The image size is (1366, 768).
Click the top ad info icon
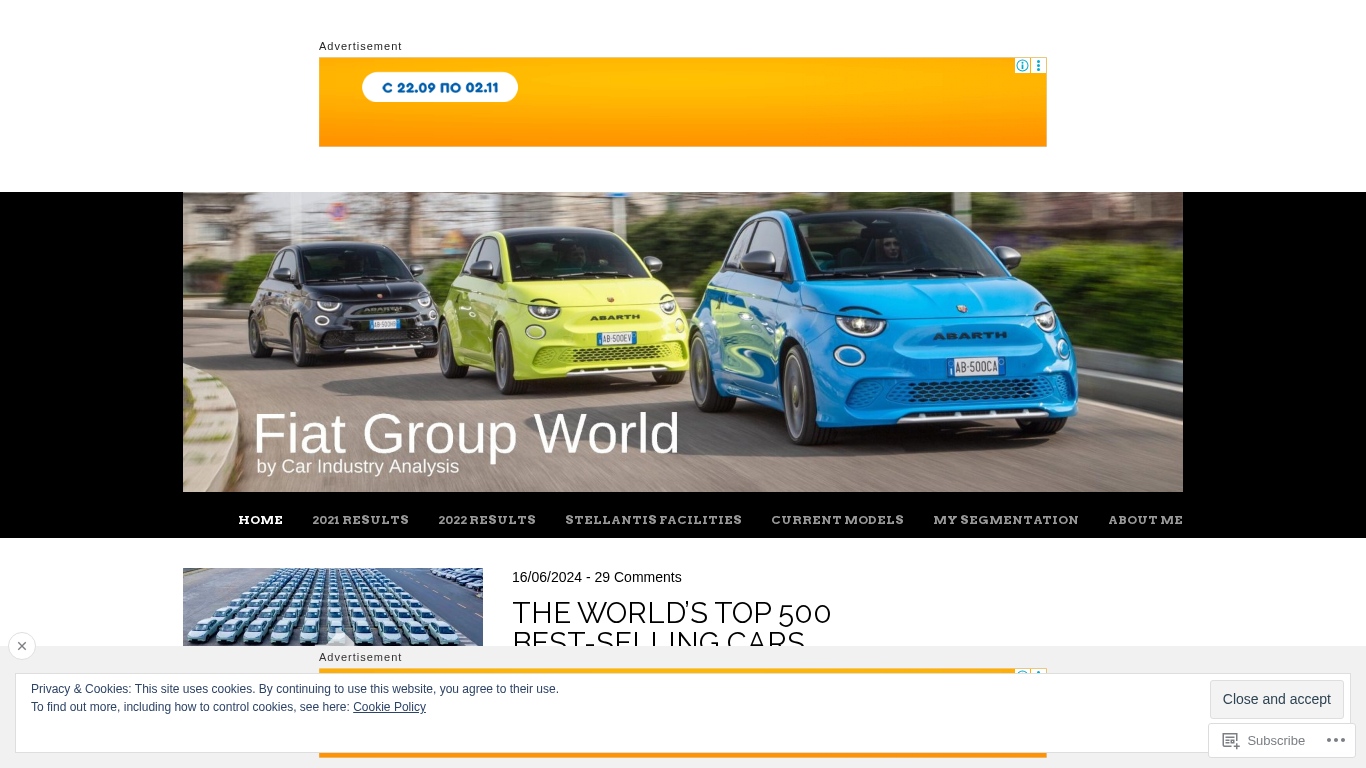(x=1022, y=66)
